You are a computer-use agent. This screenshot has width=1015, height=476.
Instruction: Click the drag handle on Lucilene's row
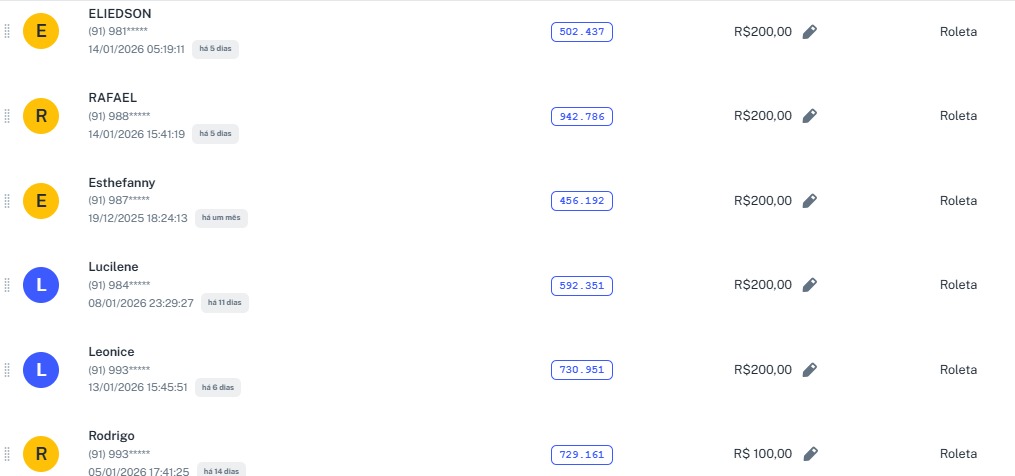click(x=7, y=285)
